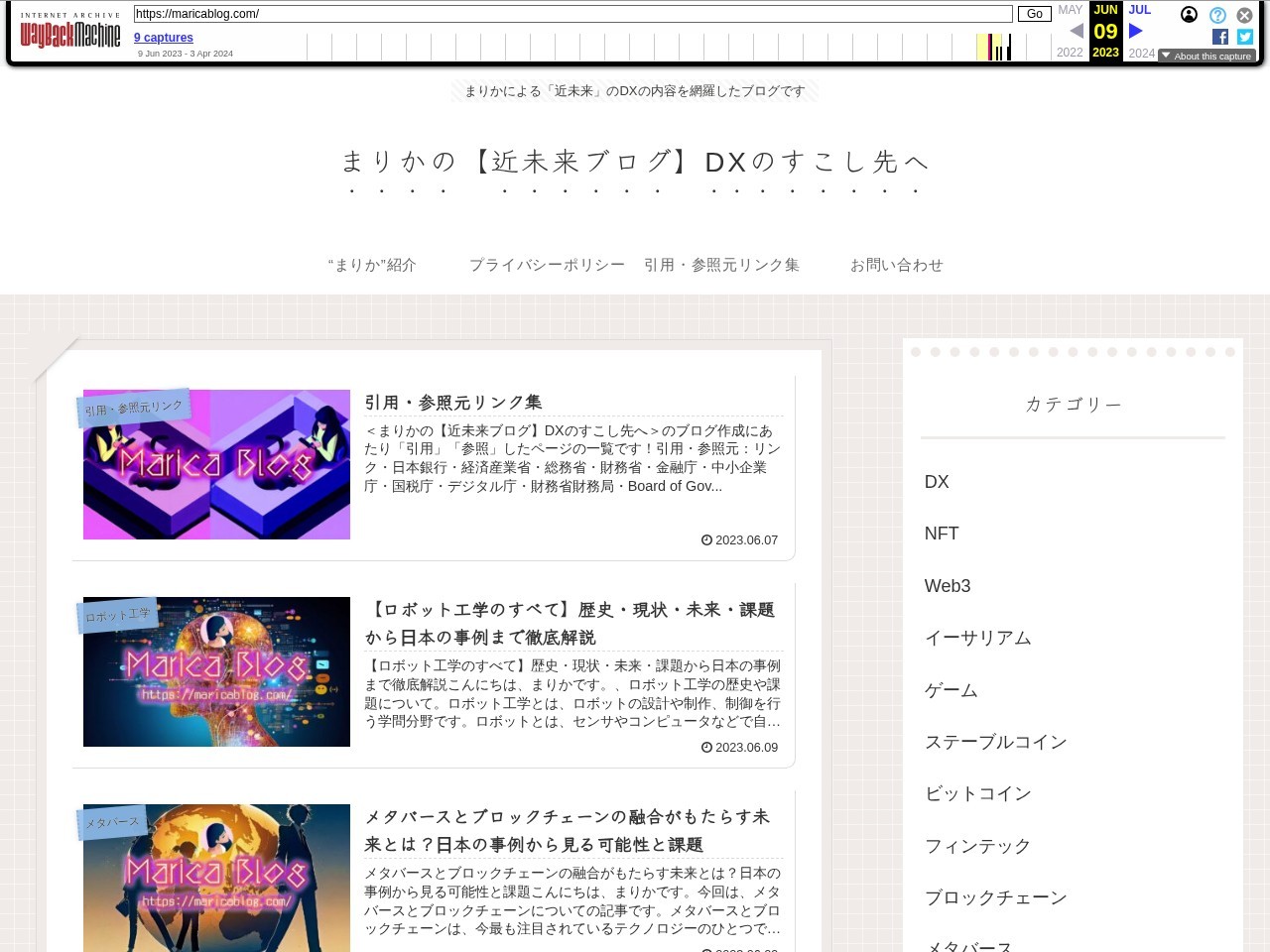Screen dimensions: 1270x952
Task: Open the "まりか"紹介 menu item
Action: (372, 265)
